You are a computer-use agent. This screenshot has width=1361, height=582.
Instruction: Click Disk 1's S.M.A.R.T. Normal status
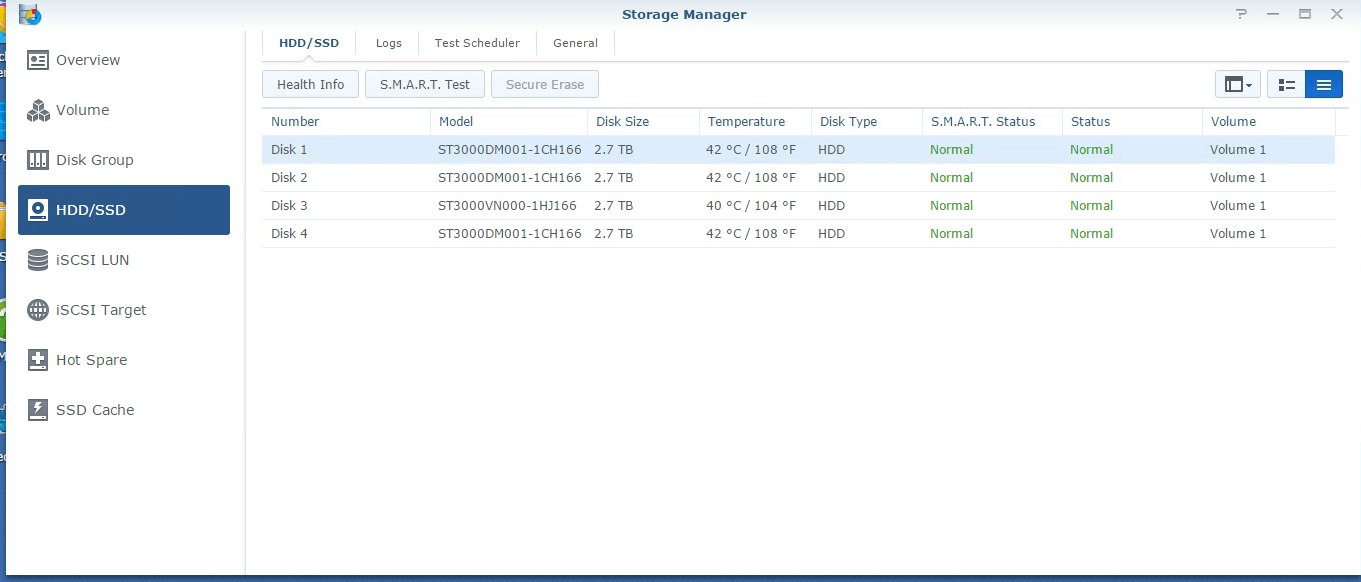pos(951,150)
